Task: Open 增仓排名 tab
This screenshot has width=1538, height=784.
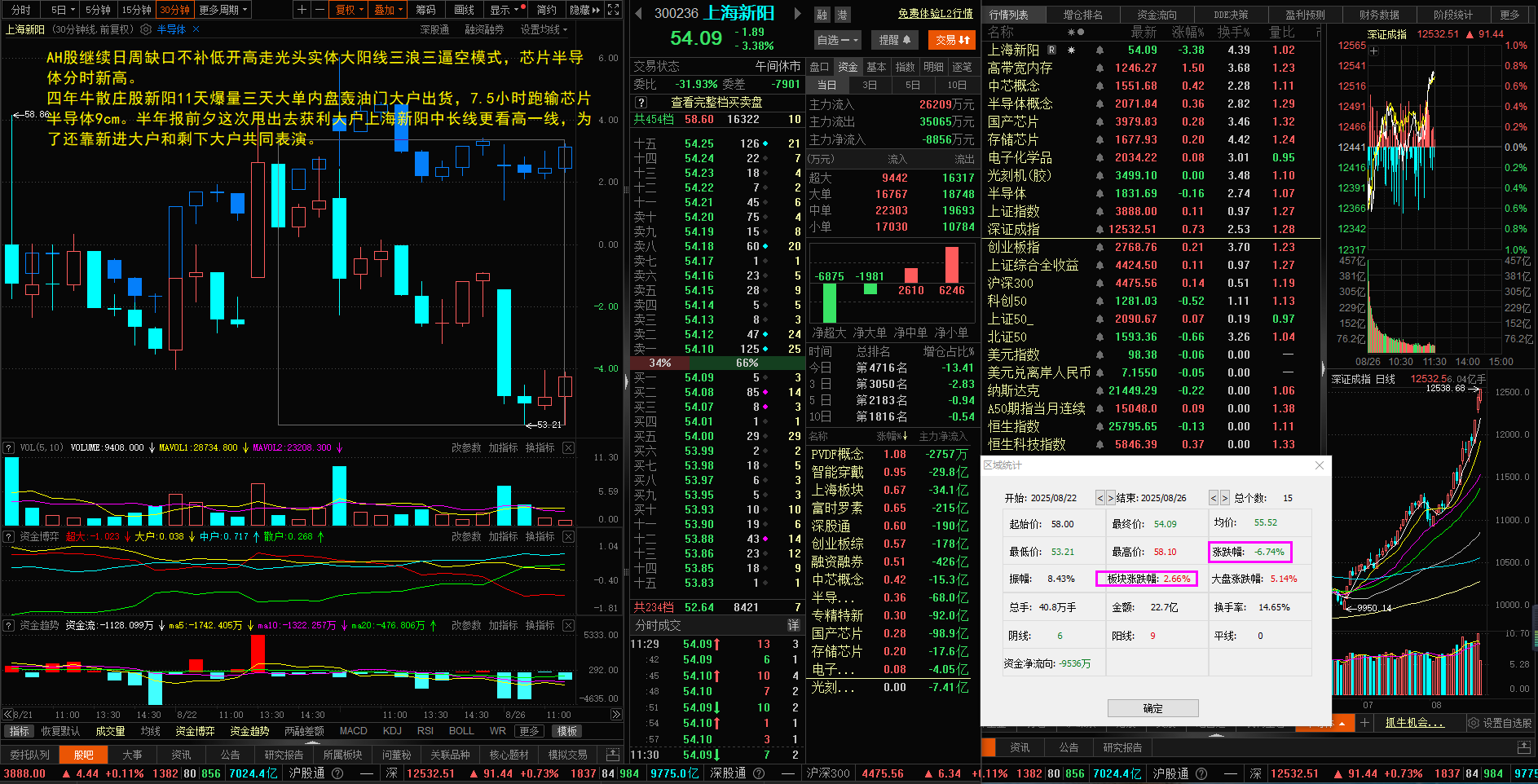Action: [1082, 15]
